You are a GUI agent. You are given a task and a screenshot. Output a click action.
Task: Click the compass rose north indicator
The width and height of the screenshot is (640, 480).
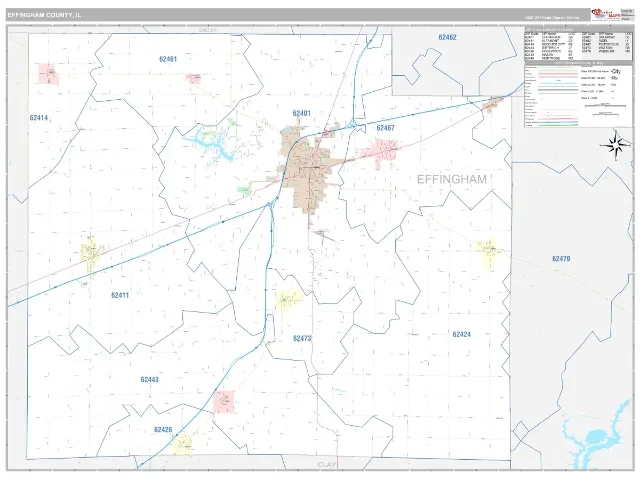[616, 144]
